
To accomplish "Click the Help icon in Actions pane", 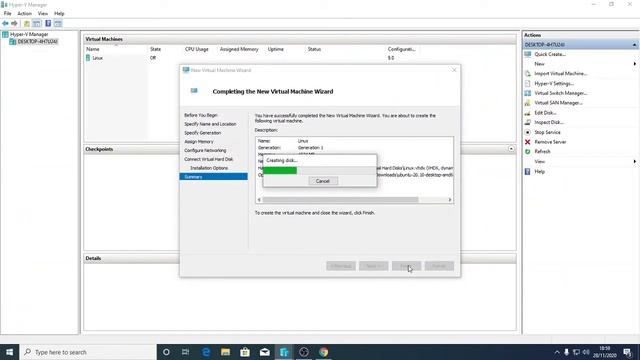I will (527, 172).
